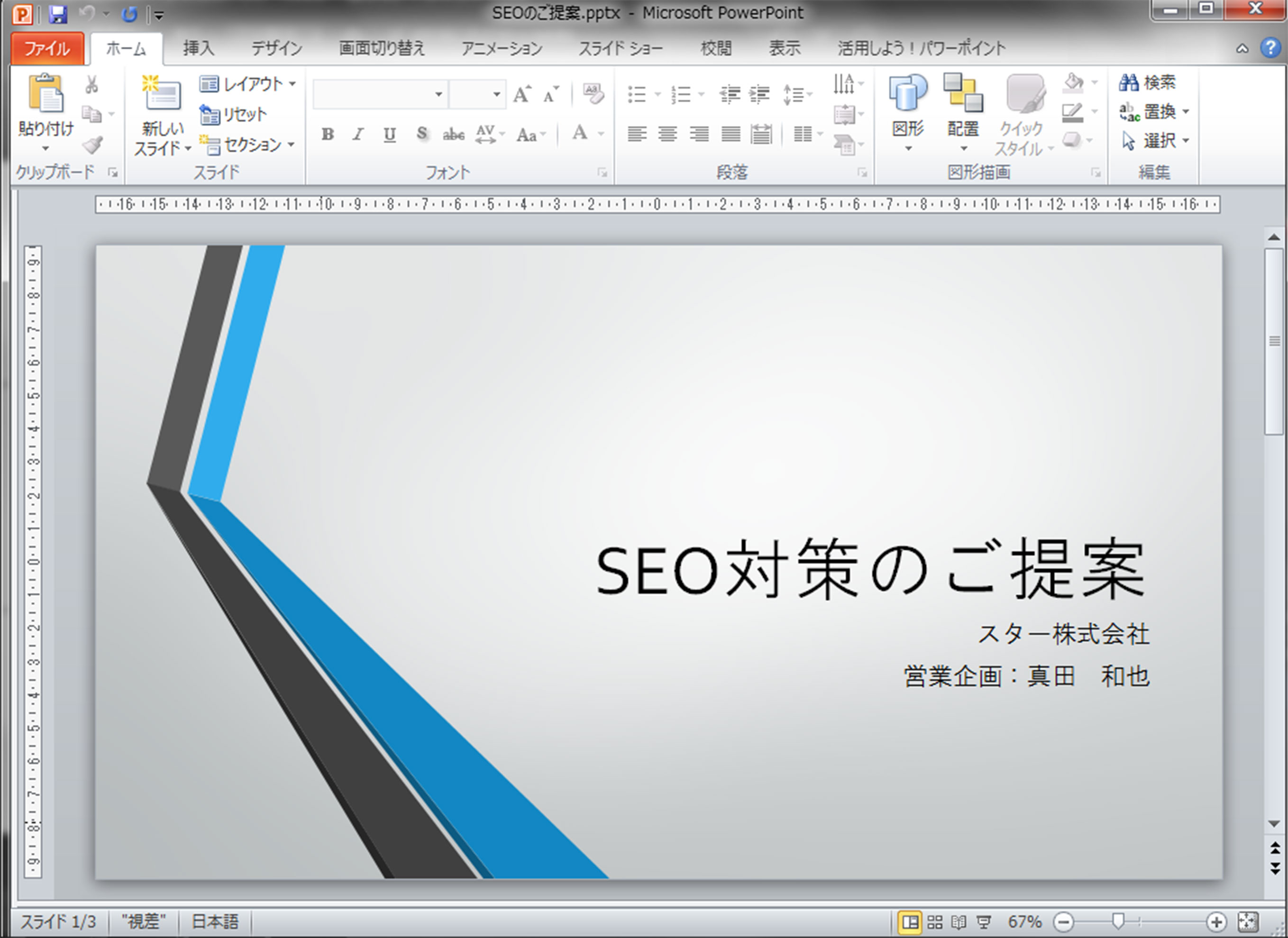Click the Shape Fill paint bucket icon
Screen dimensions: 1288x938
[1073, 83]
